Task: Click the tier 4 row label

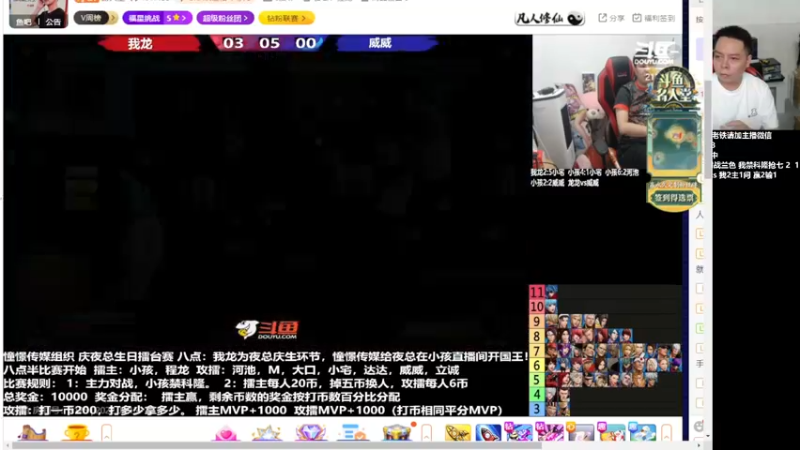Action: (x=537, y=394)
